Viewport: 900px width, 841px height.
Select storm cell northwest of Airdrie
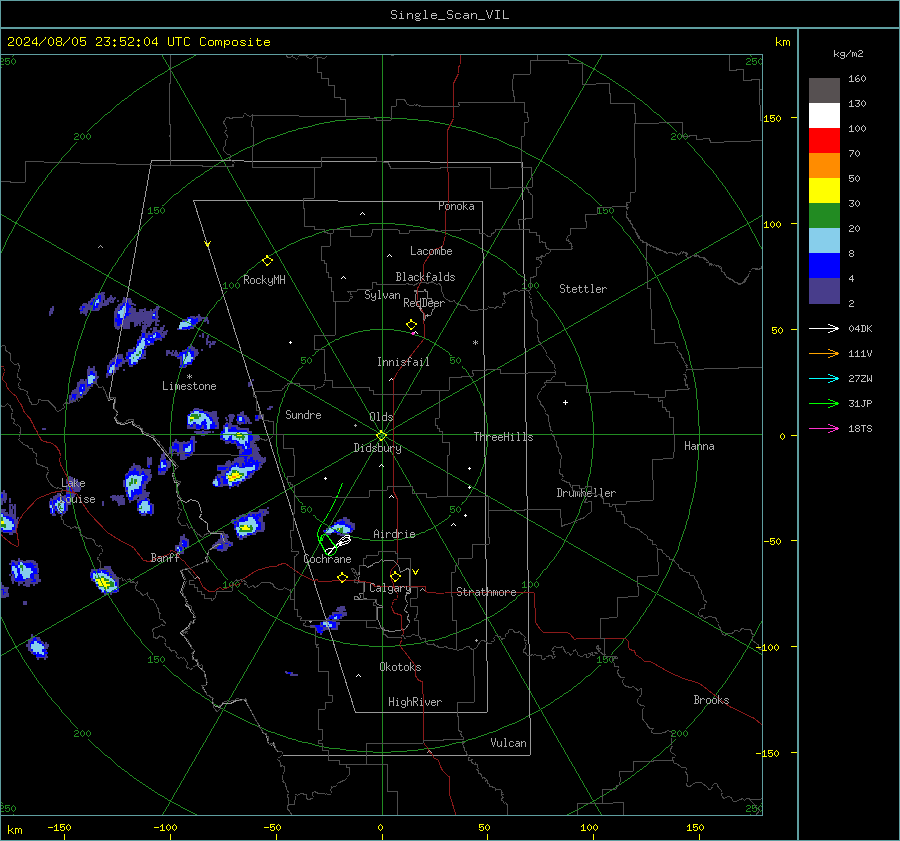pos(340,526)
